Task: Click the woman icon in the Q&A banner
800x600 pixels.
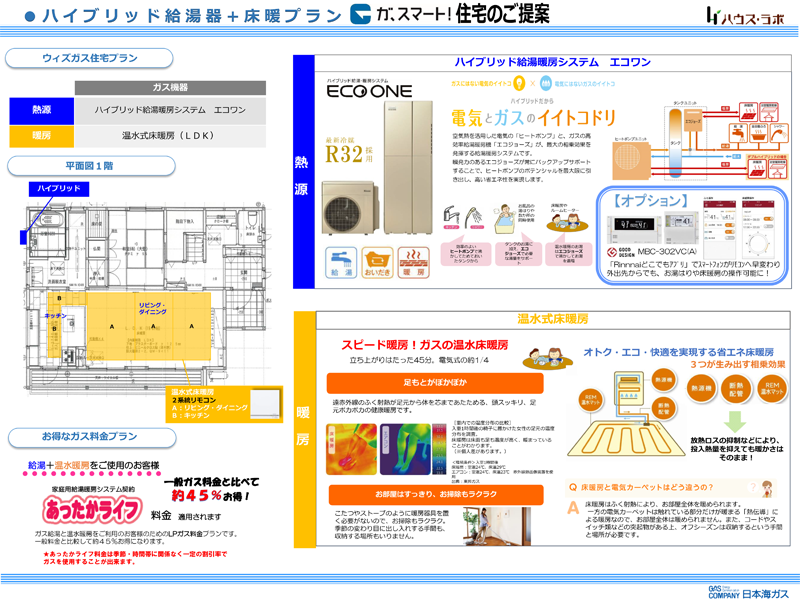Action: (x=767, y=488)
